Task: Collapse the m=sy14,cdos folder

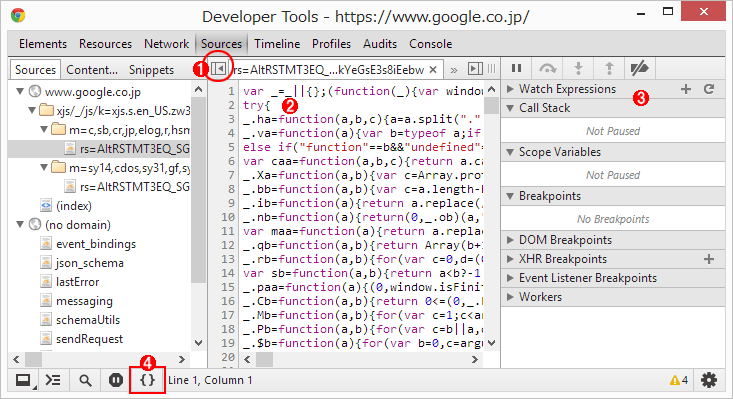Action: coord(43,167)
